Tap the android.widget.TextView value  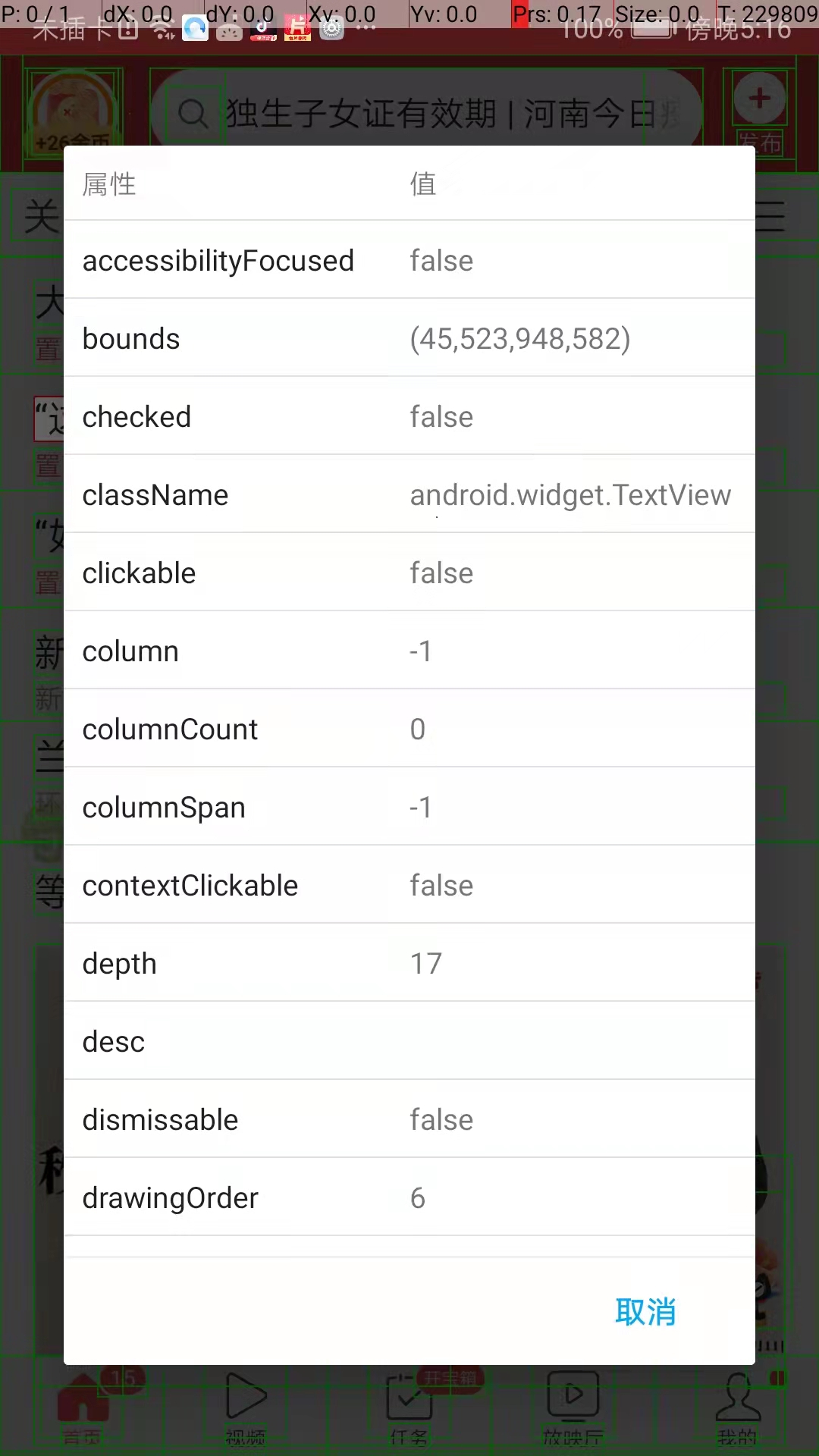pyautogui.click(x=570, y=495)
